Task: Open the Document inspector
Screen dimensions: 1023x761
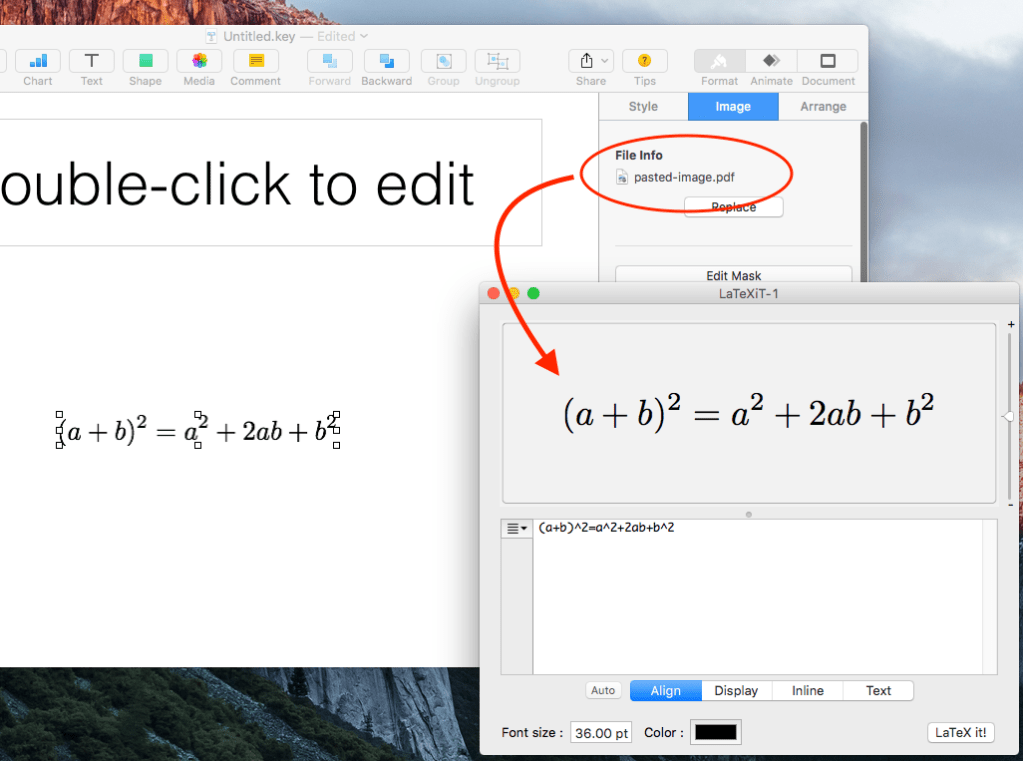Action: [x=828, y=61]
